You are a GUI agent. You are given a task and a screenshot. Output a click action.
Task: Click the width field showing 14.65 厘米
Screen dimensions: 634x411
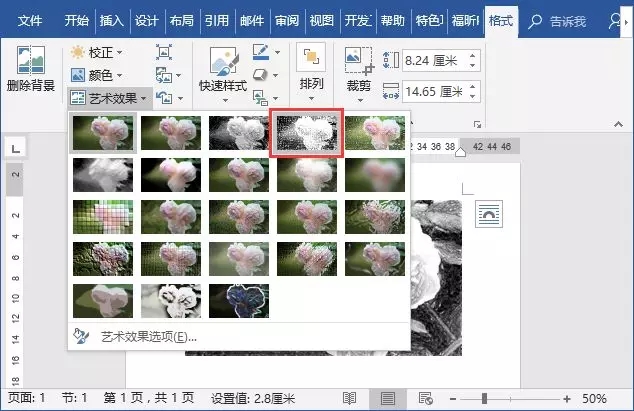coord(435,91)
